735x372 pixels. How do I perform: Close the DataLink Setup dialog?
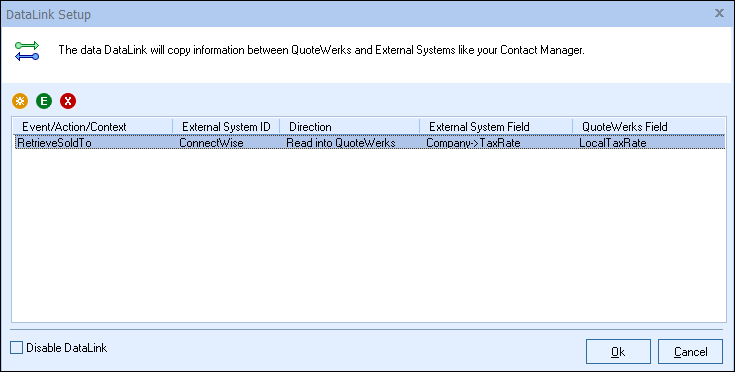point(719,13)
